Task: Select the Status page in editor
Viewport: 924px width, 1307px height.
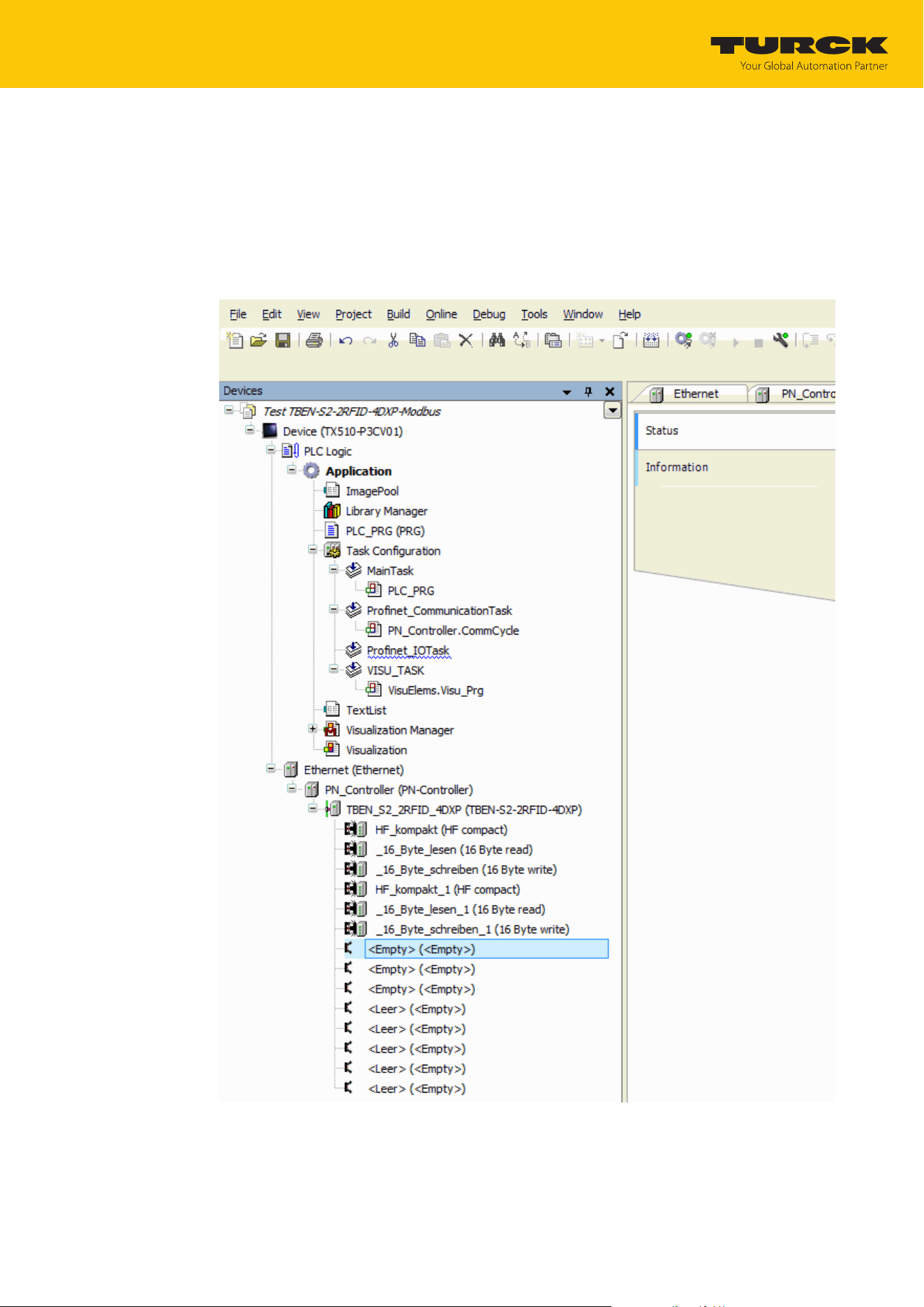Action: tap(736, 431)
